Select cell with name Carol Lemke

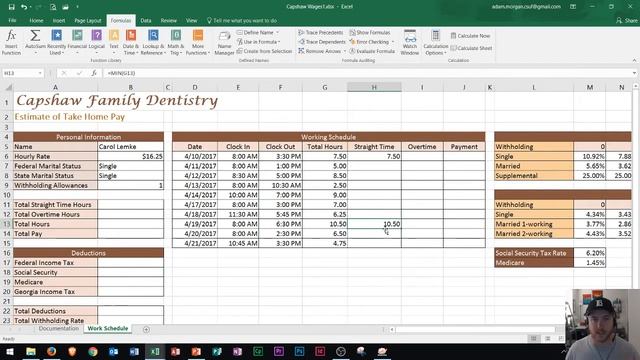tap(131, 147)
